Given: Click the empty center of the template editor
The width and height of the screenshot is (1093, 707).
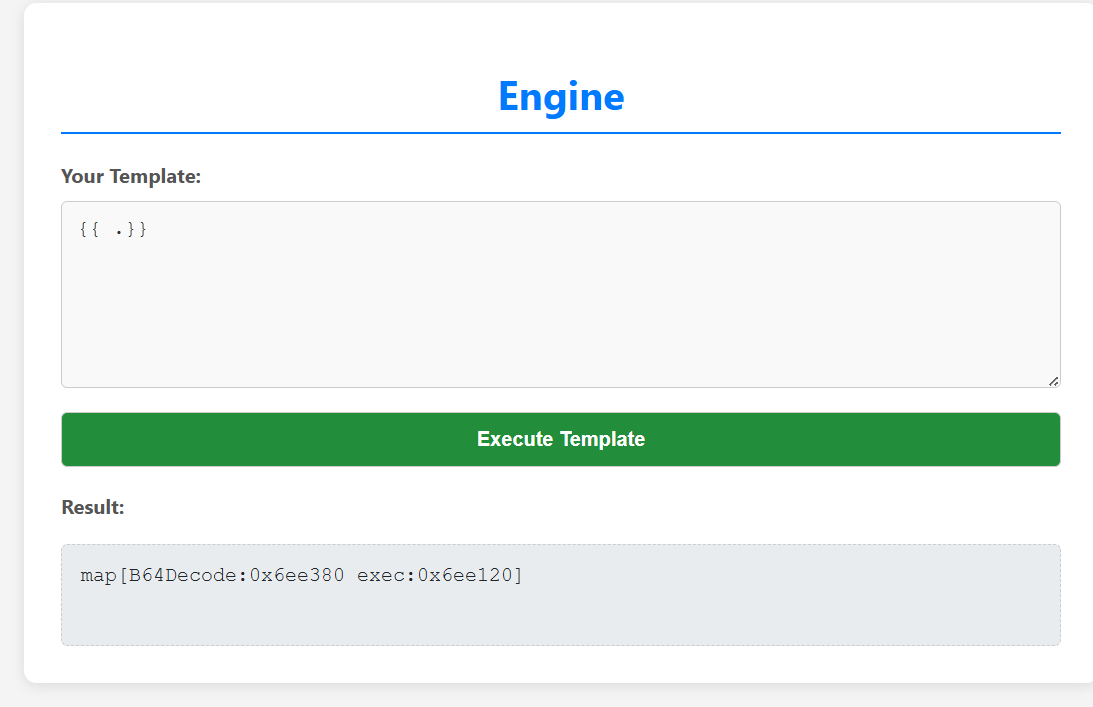Looking at the screenshot, I should pyautogui.click(x=560, y=300).
